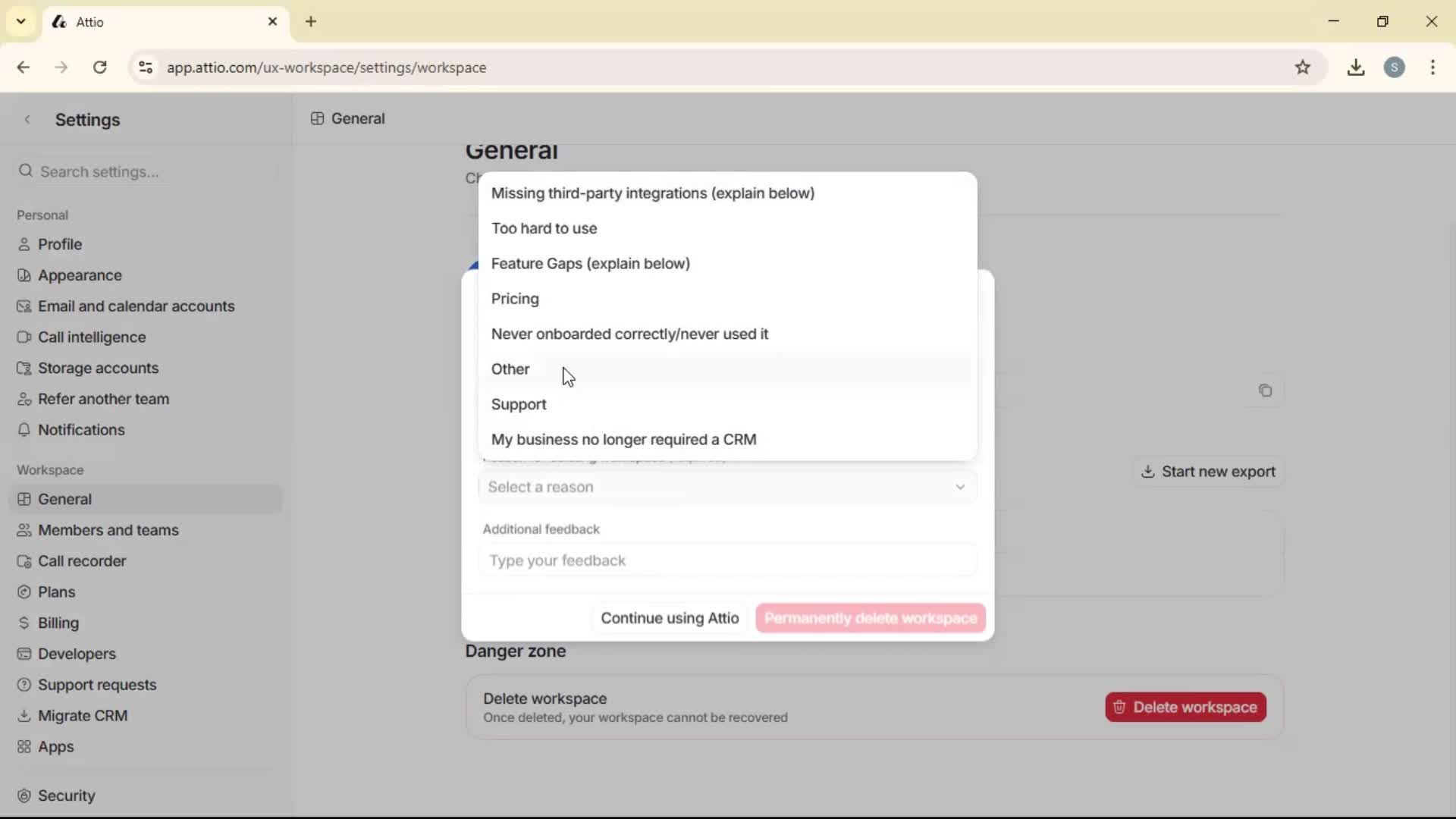Open Call intelligence settings
Image resolution: width=1456 pixels, height=819 pixels.
(93, 337)
